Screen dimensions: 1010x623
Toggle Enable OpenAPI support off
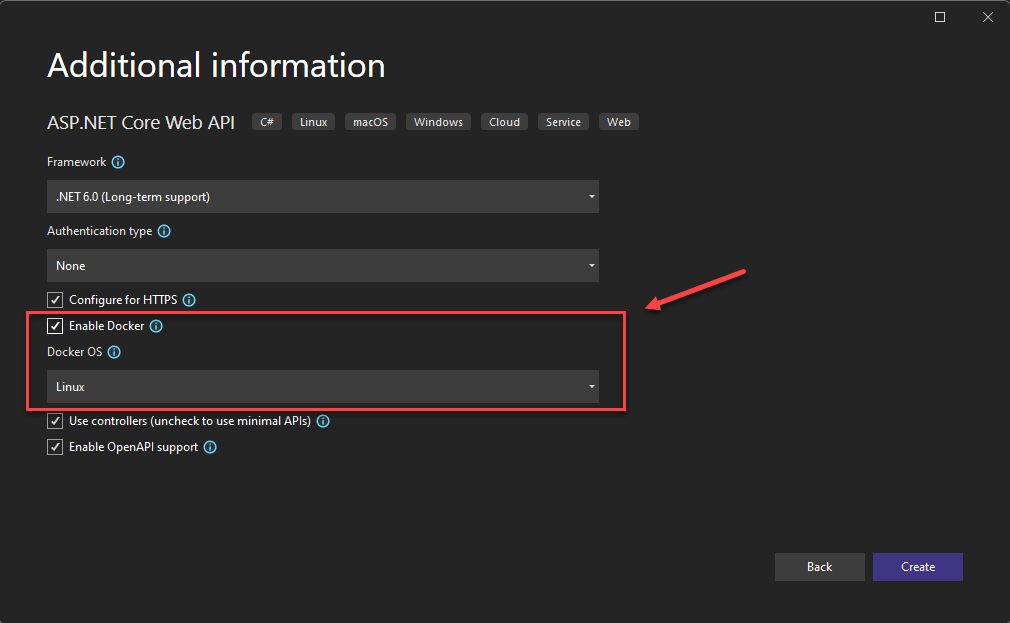point(55,446)
